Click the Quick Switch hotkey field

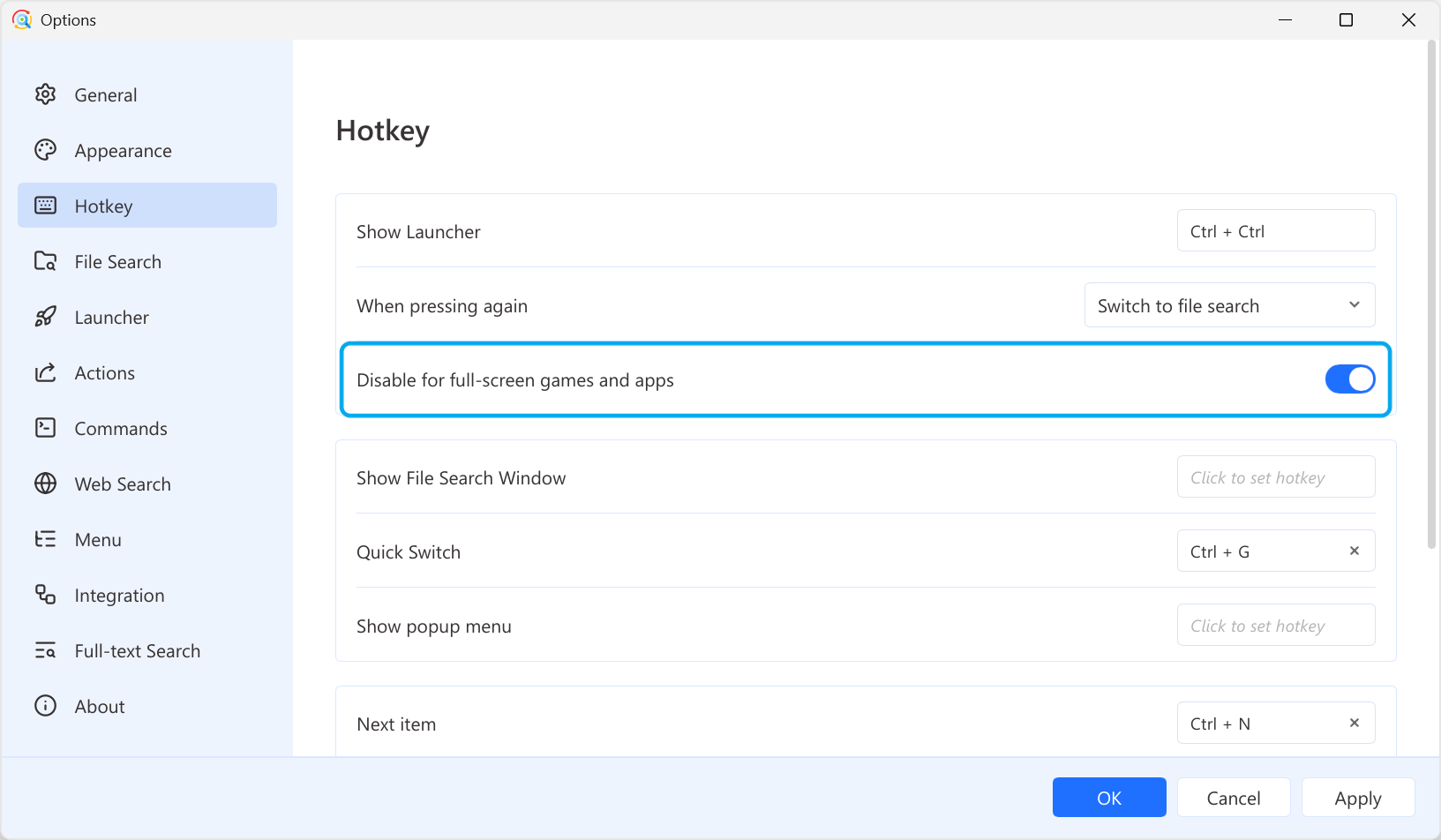(1276, 551)
